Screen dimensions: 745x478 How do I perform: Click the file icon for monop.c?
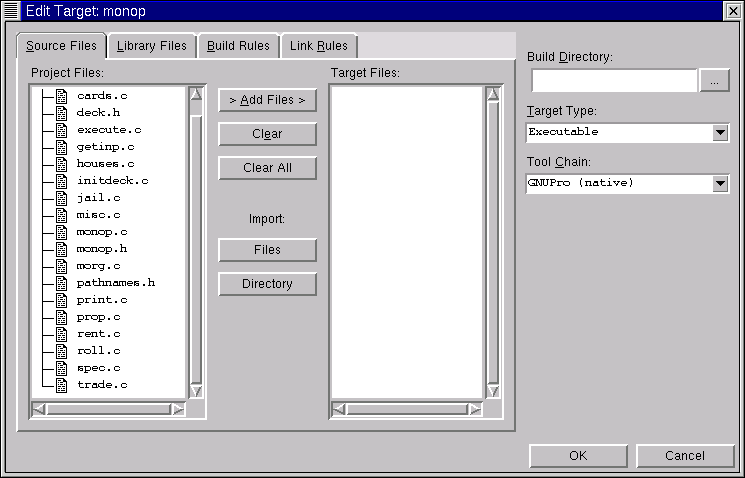61,232
